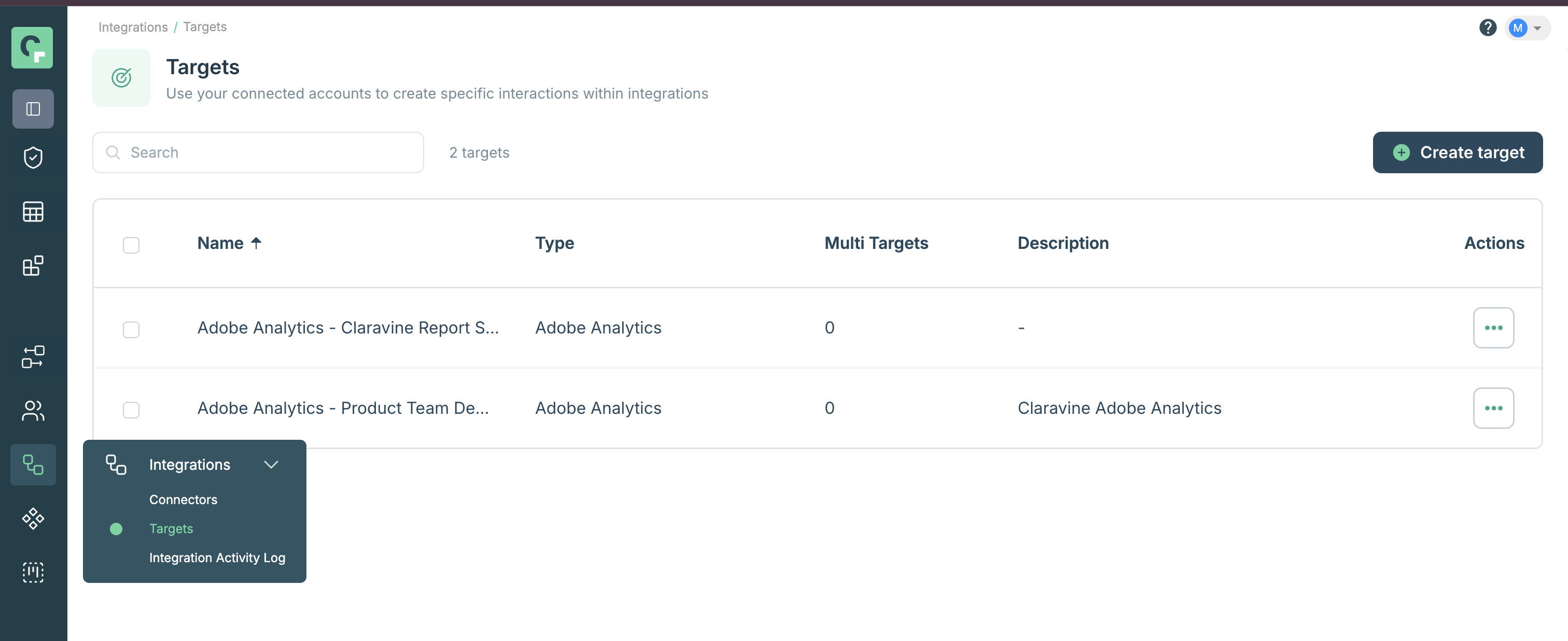The image size is (1568, 641).
Task: Click the search magnifier icon
Action: (x=113, y=152)
